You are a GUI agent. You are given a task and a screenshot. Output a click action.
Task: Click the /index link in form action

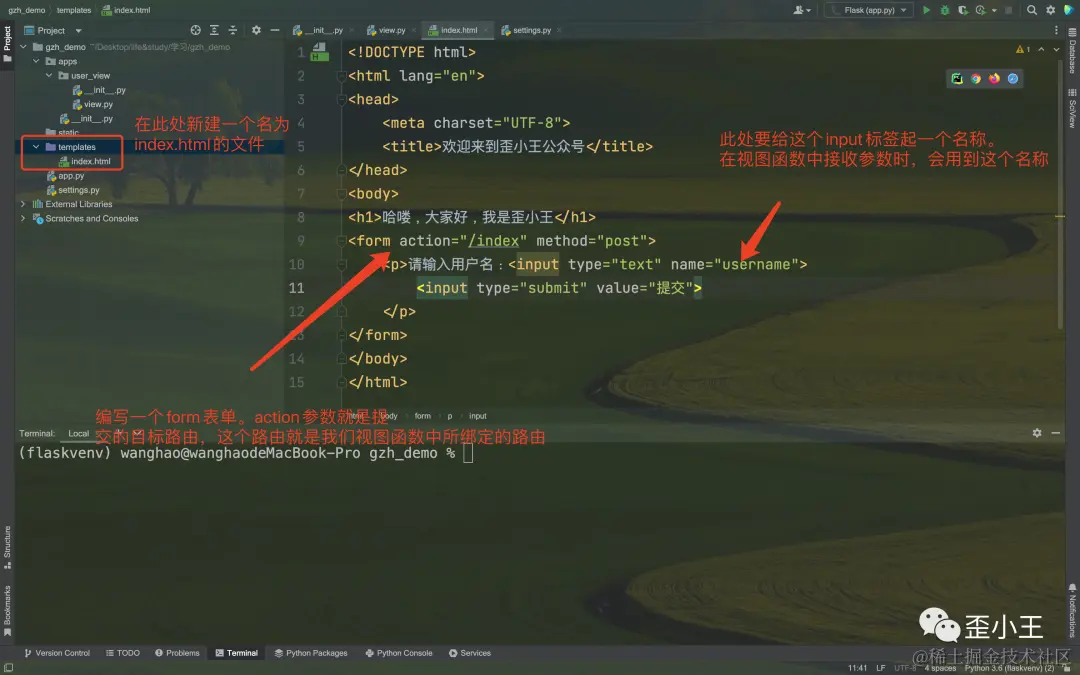(492, 241)
